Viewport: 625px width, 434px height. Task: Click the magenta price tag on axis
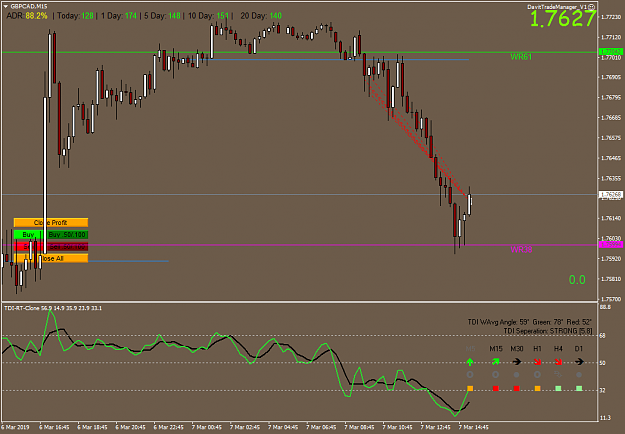(611, 244)
